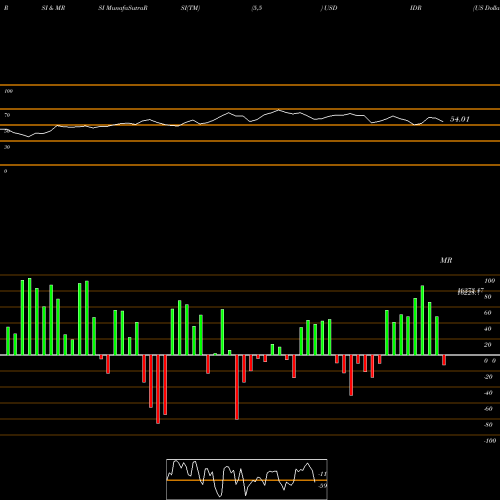Click the 'MR' panel title
This screenshot has width=500, height=500.
point(446,260)
